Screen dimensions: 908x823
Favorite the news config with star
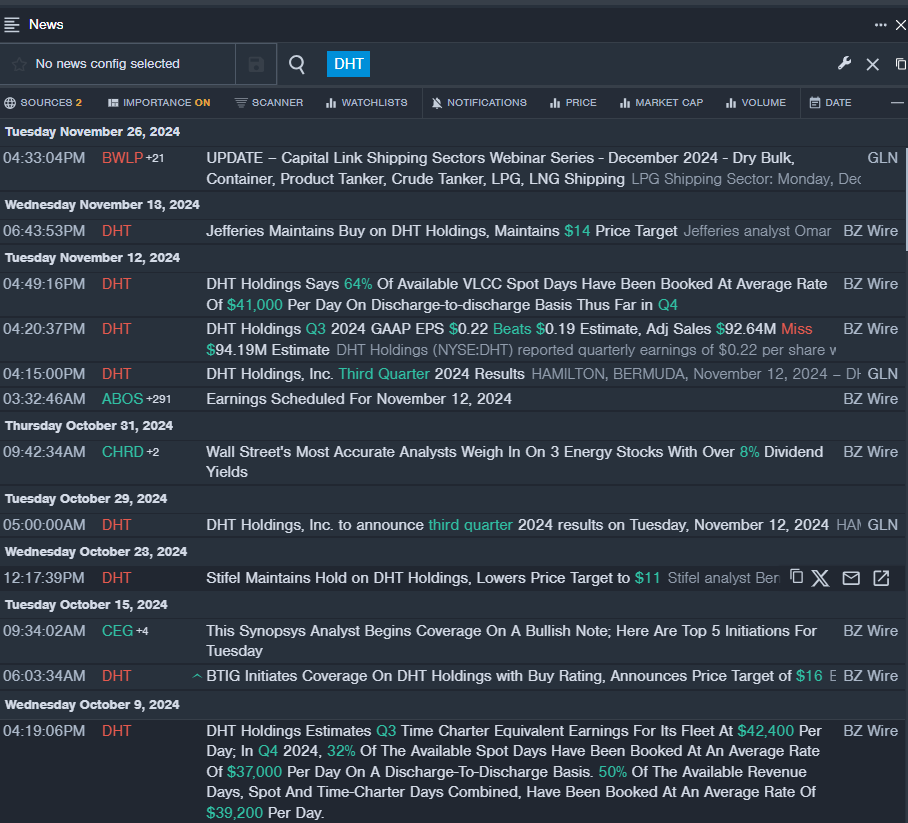(x=19, y=64)
